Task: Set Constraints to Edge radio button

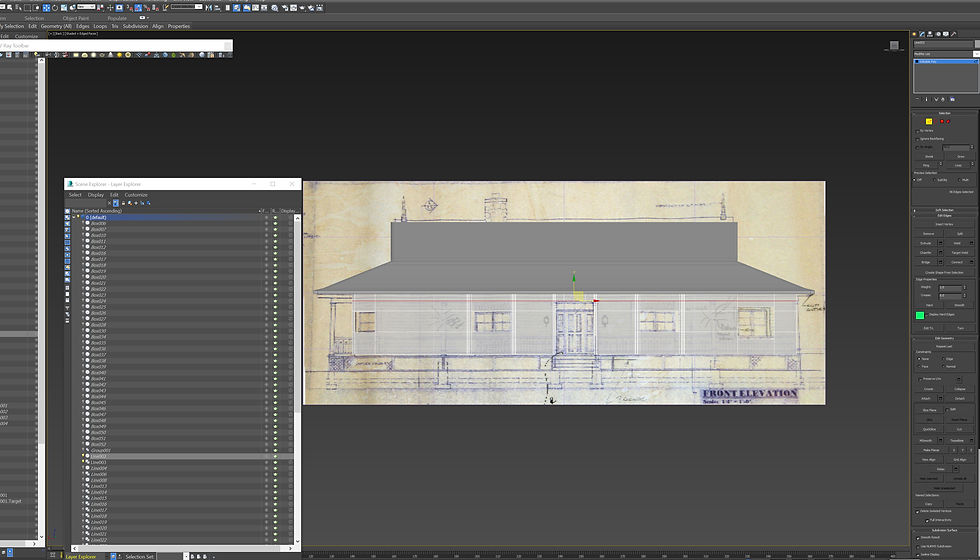Action: 943,359
